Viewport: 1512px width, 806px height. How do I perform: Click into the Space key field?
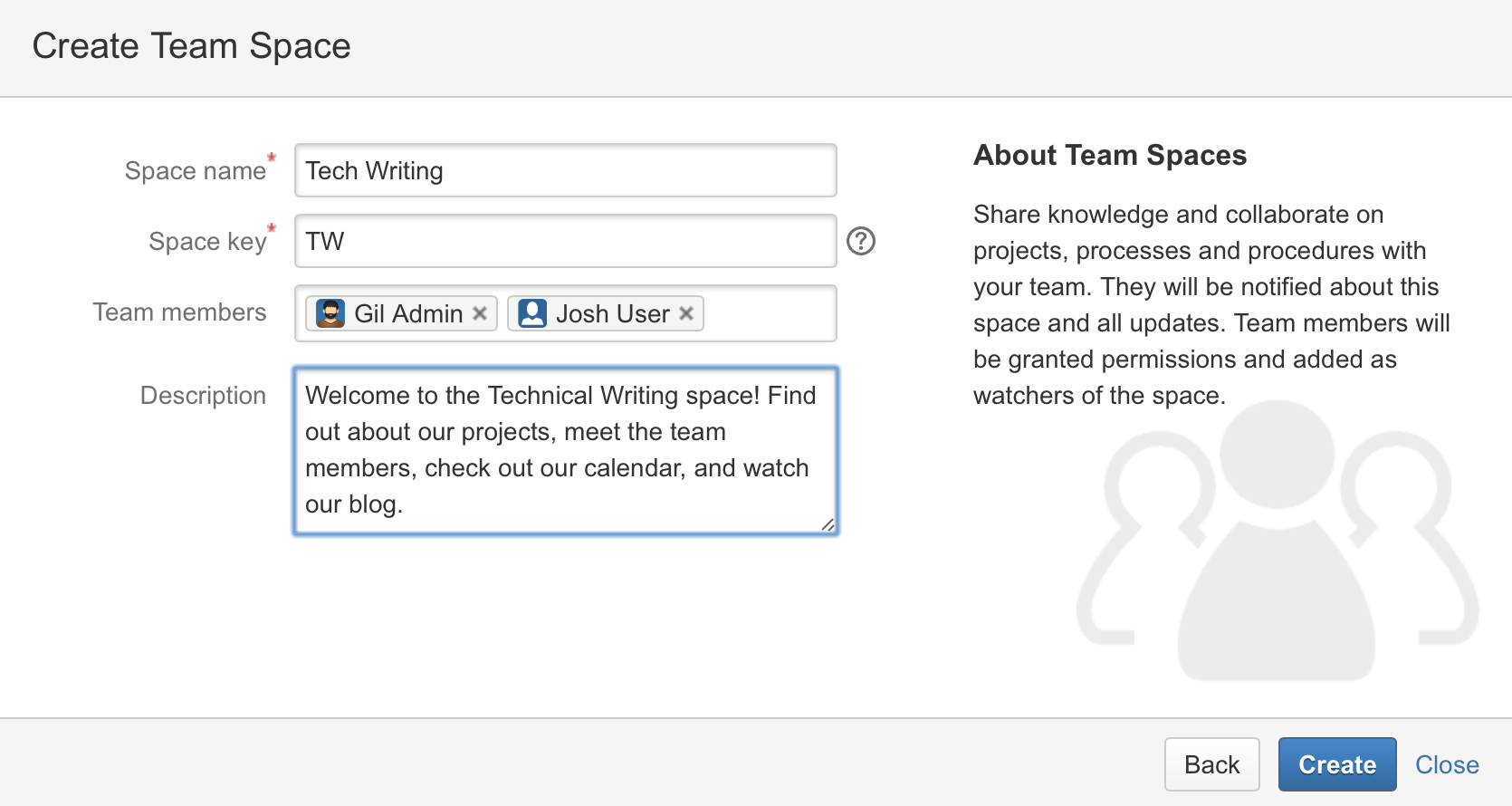click(565, 241)
